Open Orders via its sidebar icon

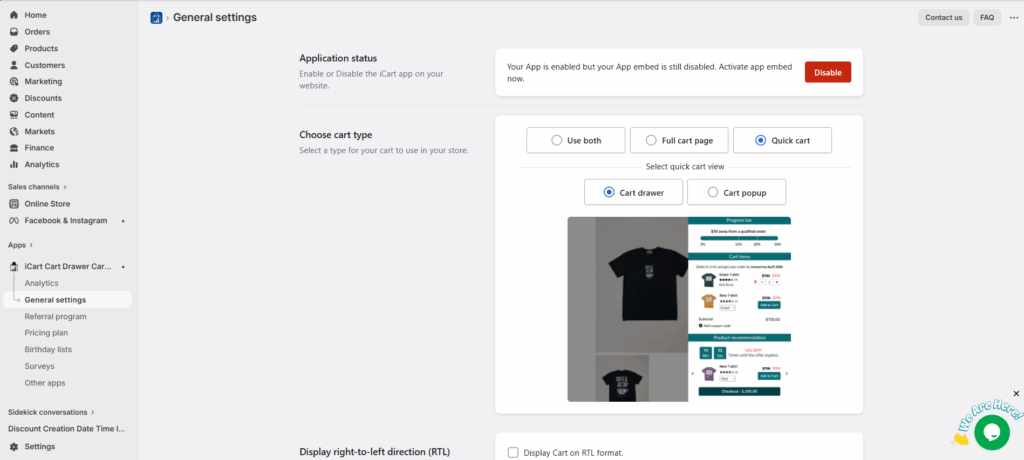pyautogui.click(x=14, y=32)
